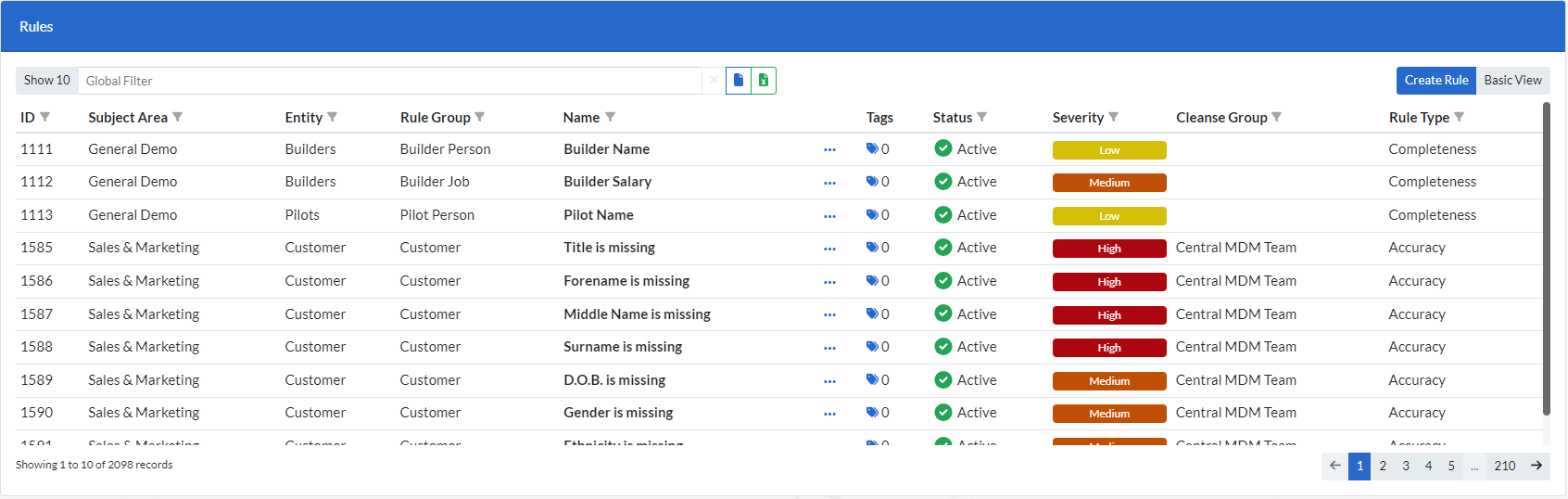
Task: Switch to Basic View
Action: click(x=1512, y=81)
